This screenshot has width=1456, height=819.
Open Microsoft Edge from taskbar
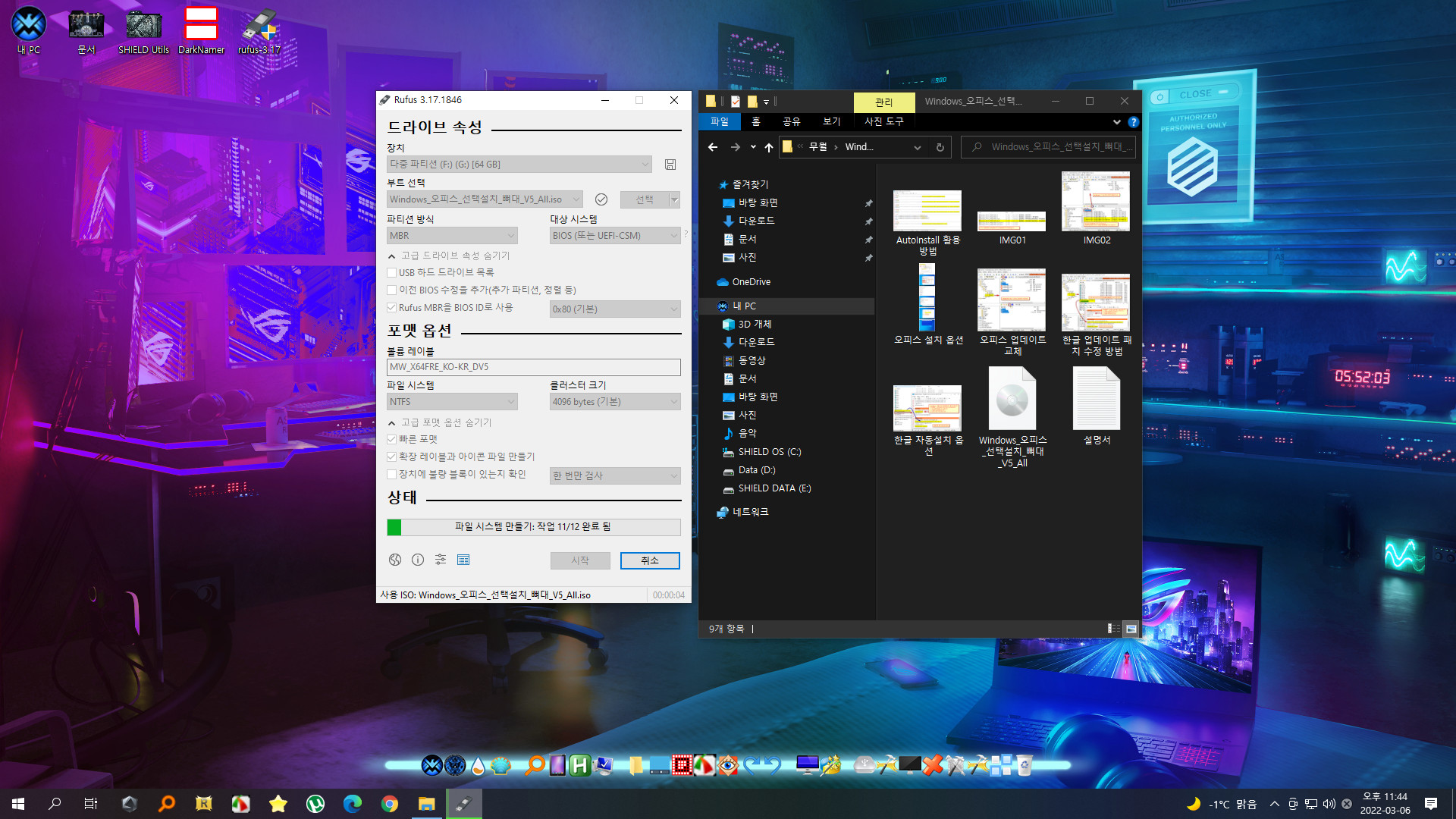(x=353, y=804)
